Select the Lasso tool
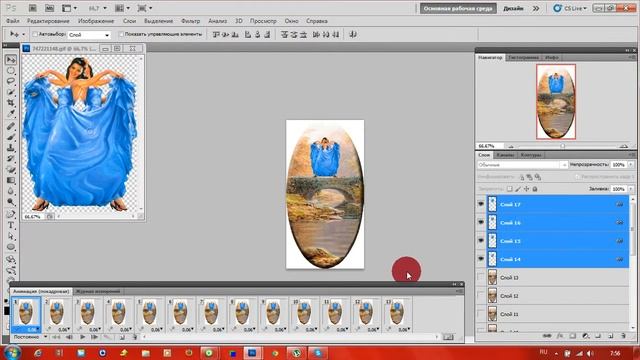640x360 pixels. (11, 81)
